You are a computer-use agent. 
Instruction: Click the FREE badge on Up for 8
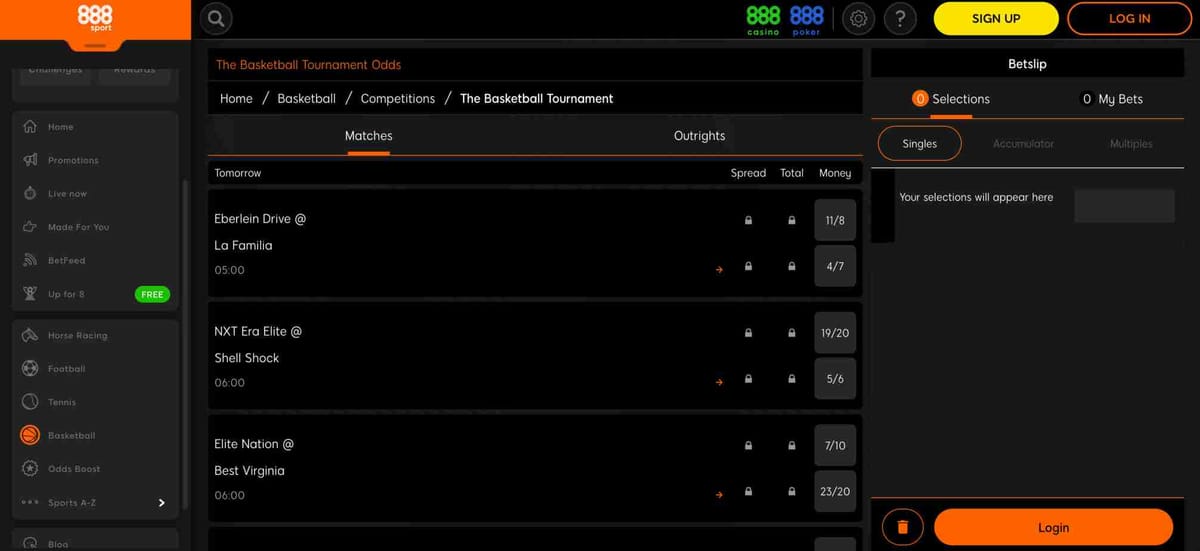pyautogui.click(x=152, y=295)
